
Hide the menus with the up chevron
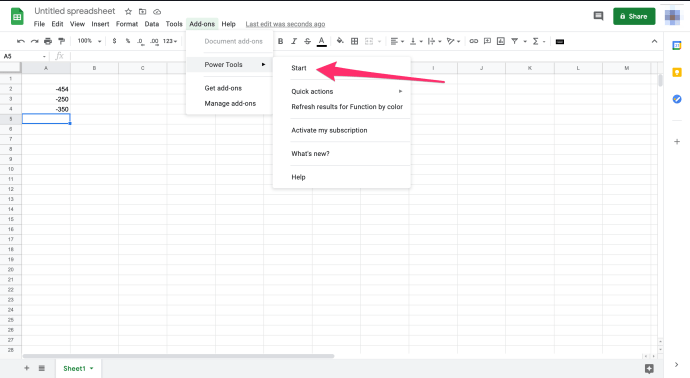pos(654,41)
